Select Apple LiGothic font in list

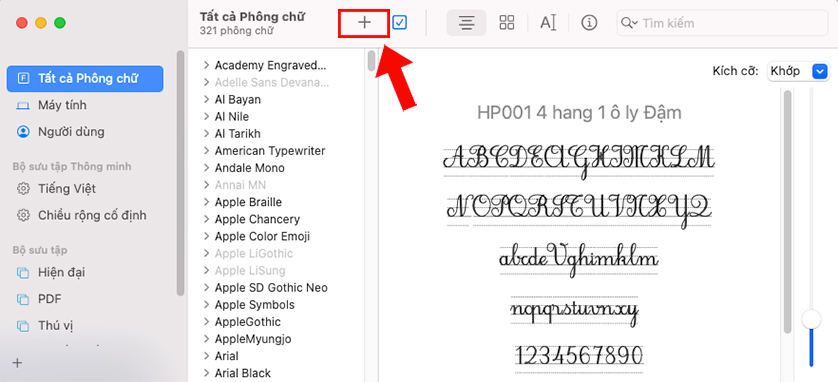254,253
